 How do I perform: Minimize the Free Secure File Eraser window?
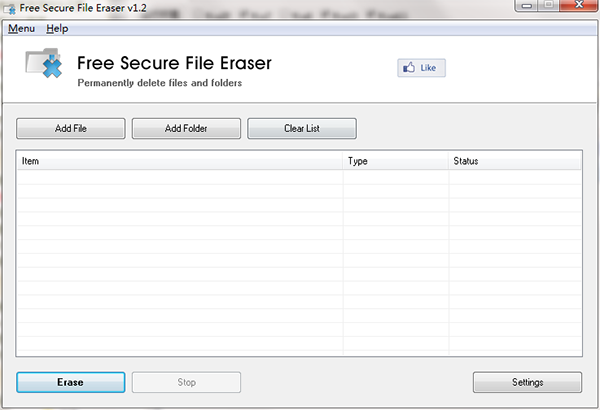526,7
